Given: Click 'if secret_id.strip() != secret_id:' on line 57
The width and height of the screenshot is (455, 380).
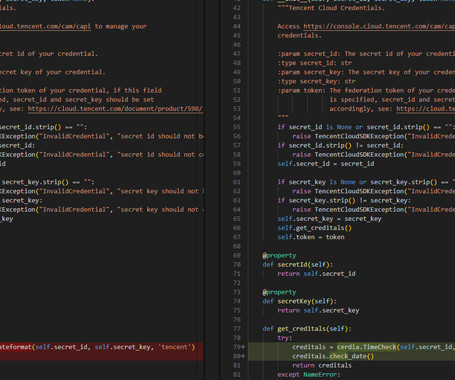Looking at the screenshot, I should [340, 145].
